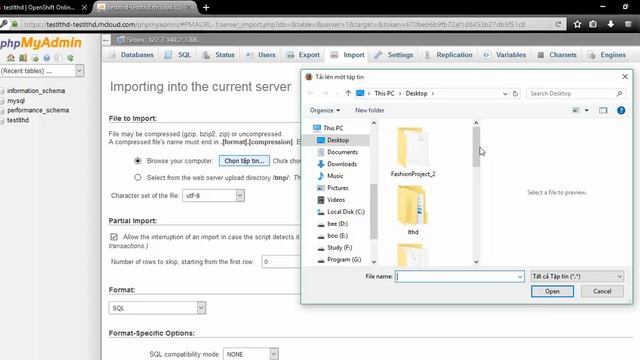
Task: Open the mysql database in sidebar
Action: pyautogui.click(x=16, y=100)
